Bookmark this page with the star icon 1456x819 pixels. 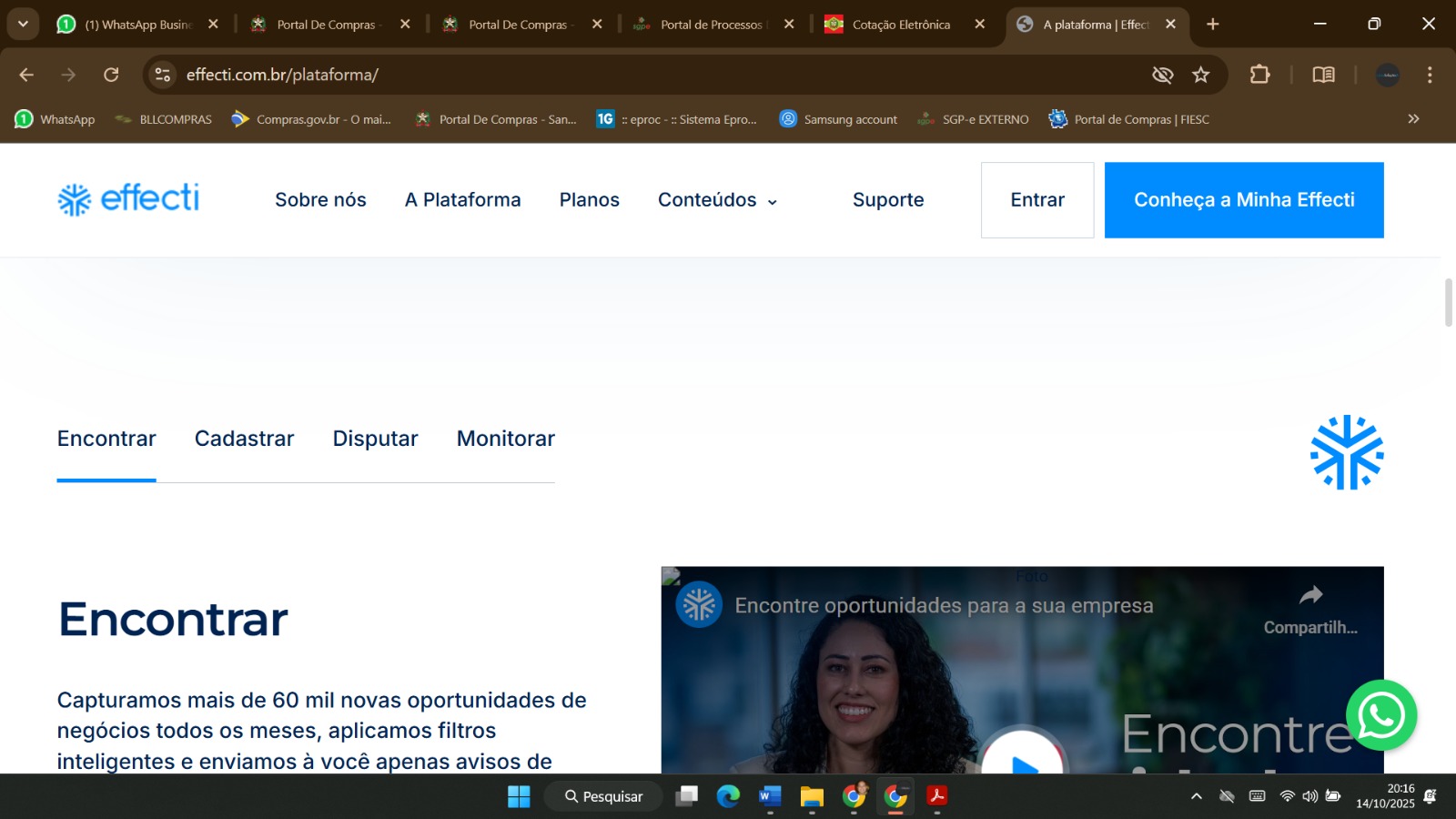click(1200, 75)
